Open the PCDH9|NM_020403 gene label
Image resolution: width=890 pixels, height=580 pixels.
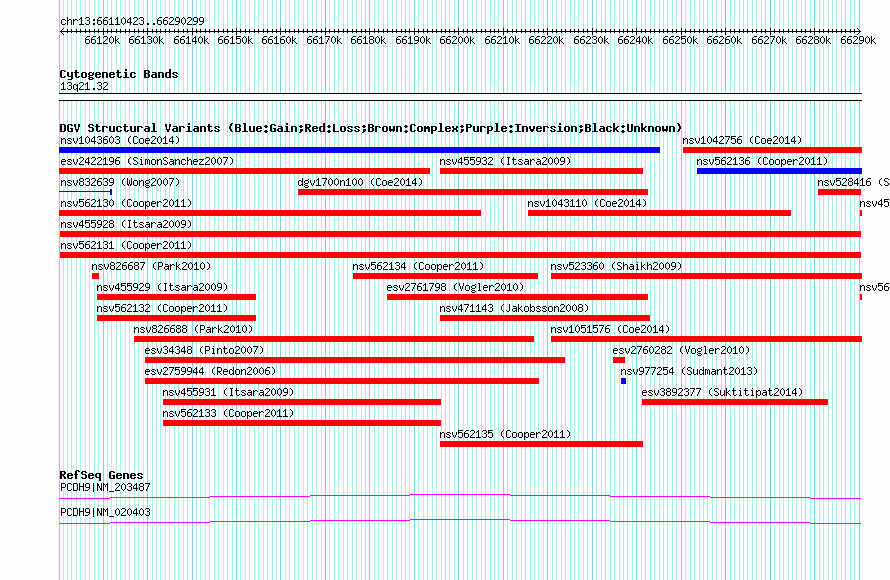click(105, 512)
